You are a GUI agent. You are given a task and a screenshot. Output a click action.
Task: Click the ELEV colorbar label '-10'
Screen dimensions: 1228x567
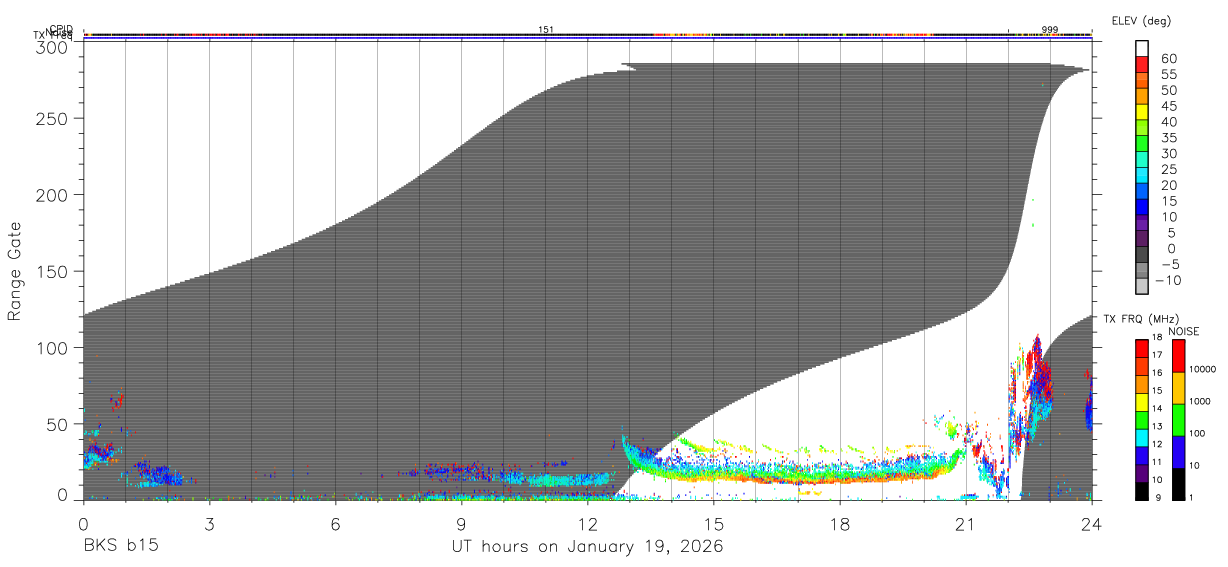pyautogui.click(x=1169, y=280)
